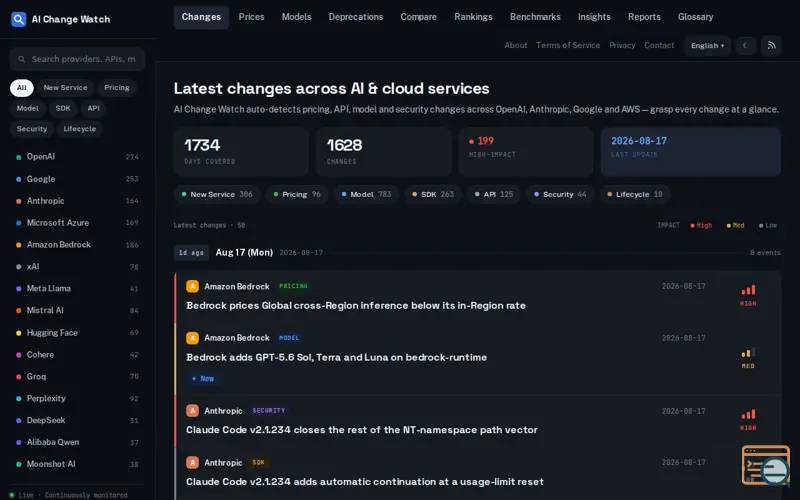Image resolution: width=800 pixels, height=500 pixels.
Task: Filter by Hugging Face provider
Action: (x=77, y=333)
